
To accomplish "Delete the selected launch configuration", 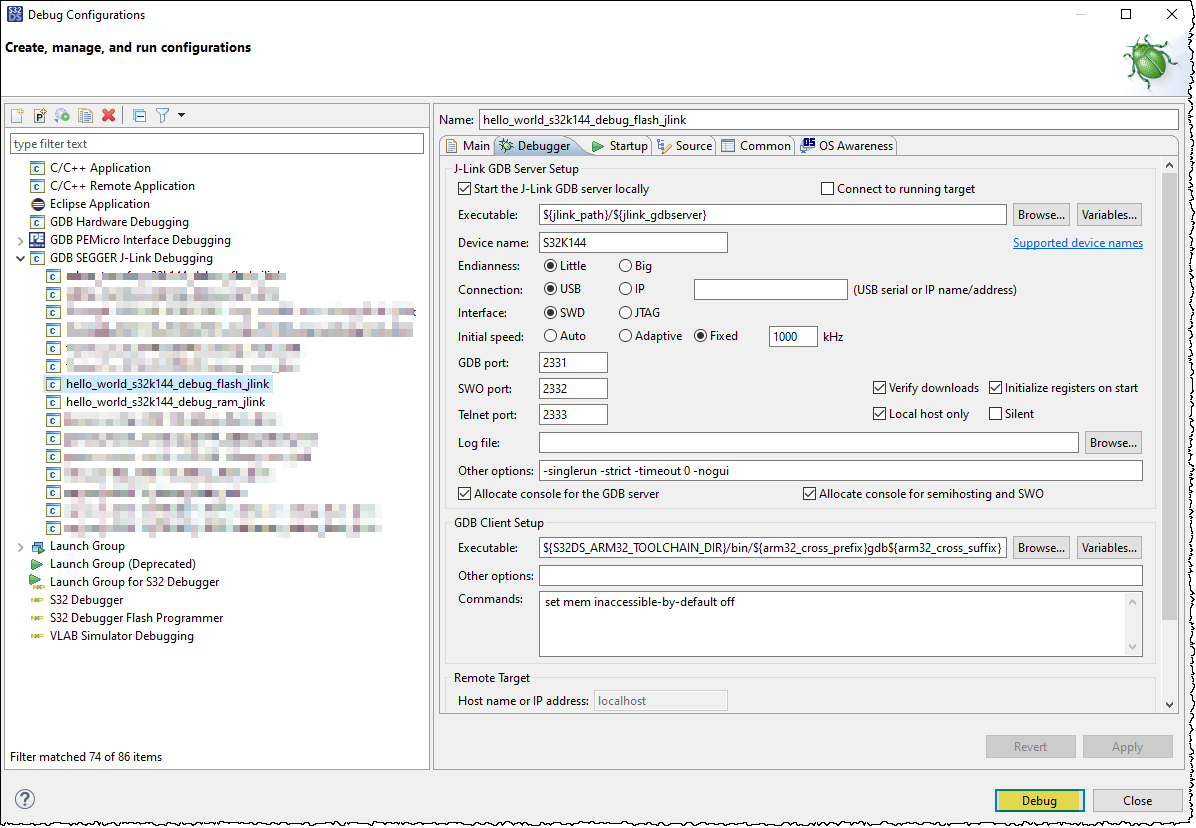I will pyautogui.click(x=108, y=115).
